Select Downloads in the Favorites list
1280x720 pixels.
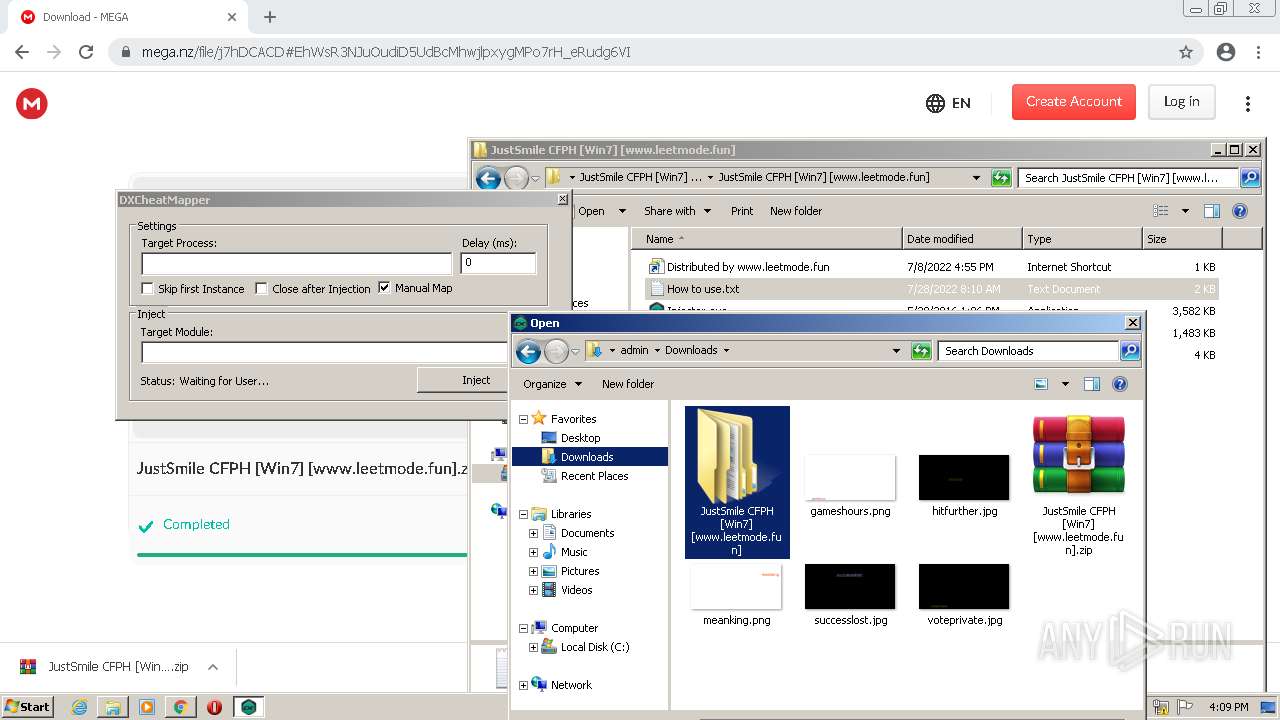point(588,457)
